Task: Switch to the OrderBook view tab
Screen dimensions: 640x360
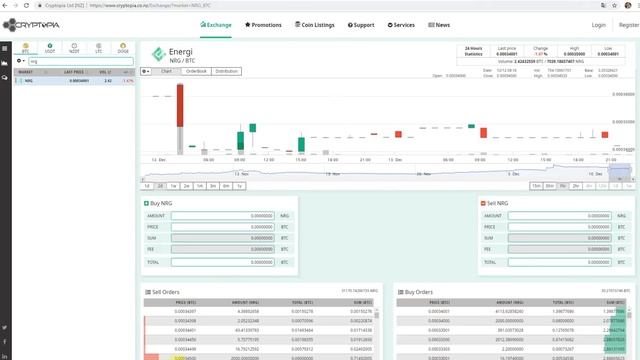Action: click(196, 71)
